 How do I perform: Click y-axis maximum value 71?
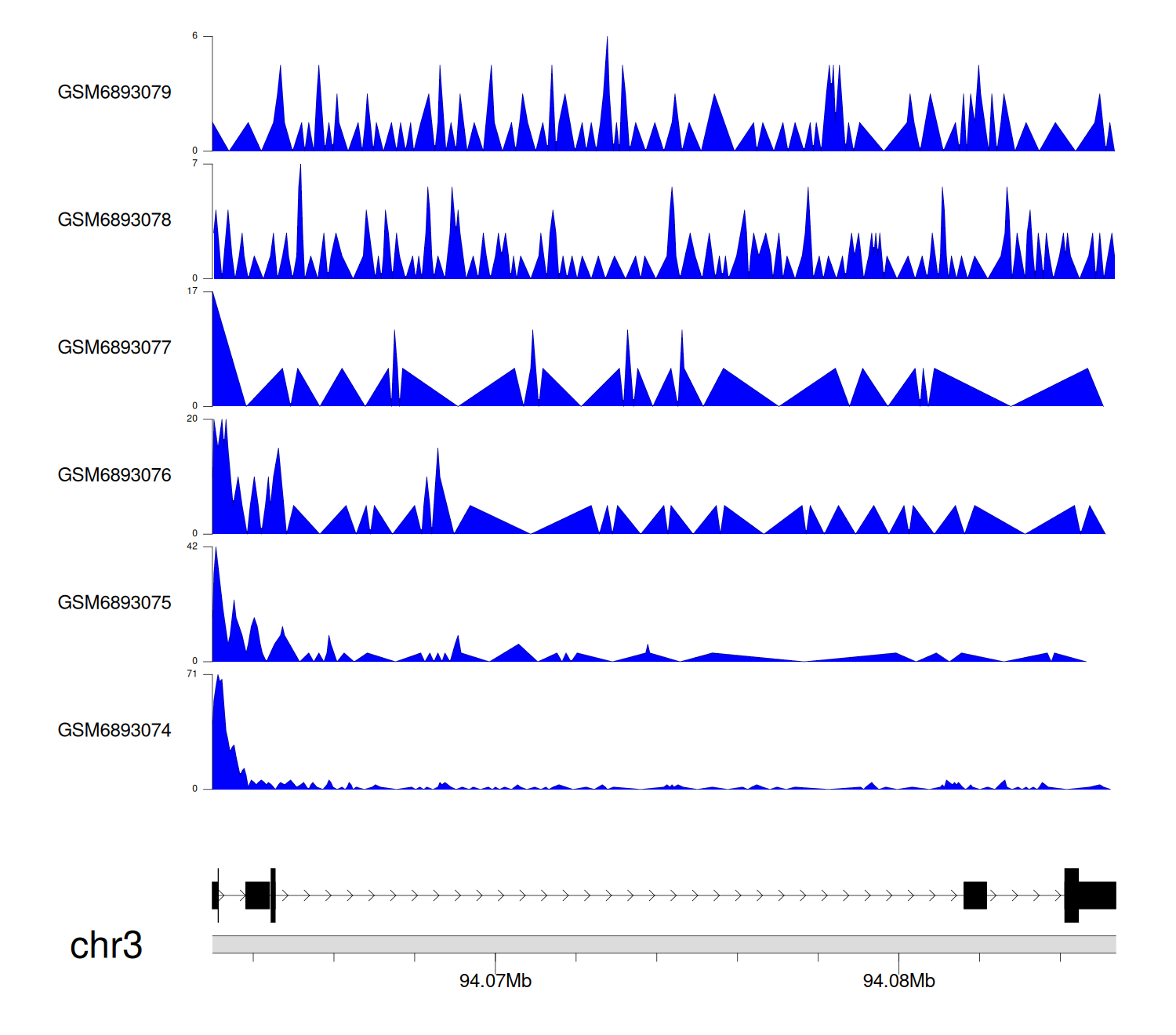click(192, 674)
